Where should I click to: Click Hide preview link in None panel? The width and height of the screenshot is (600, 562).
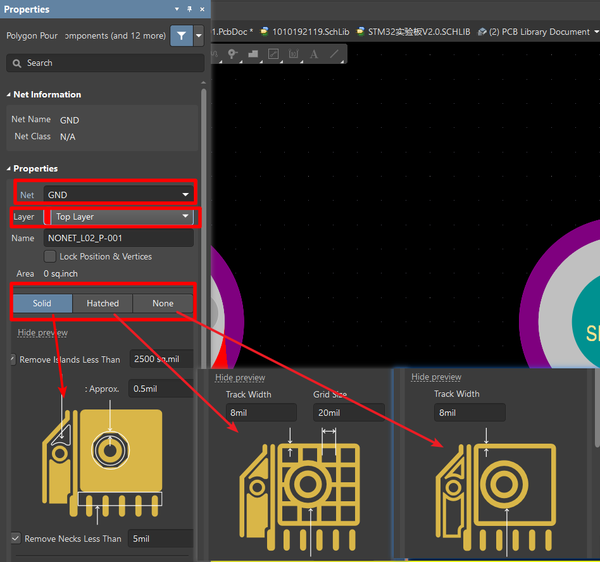coord(436,377)
